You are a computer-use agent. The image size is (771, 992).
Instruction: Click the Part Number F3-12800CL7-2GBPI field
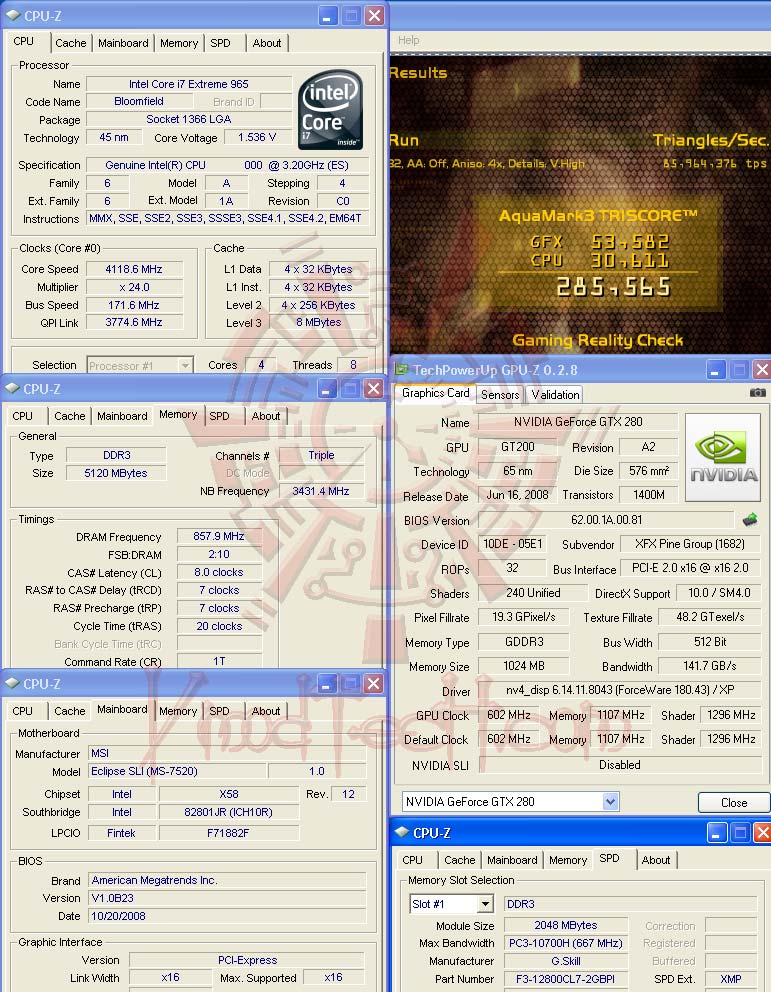565,979
